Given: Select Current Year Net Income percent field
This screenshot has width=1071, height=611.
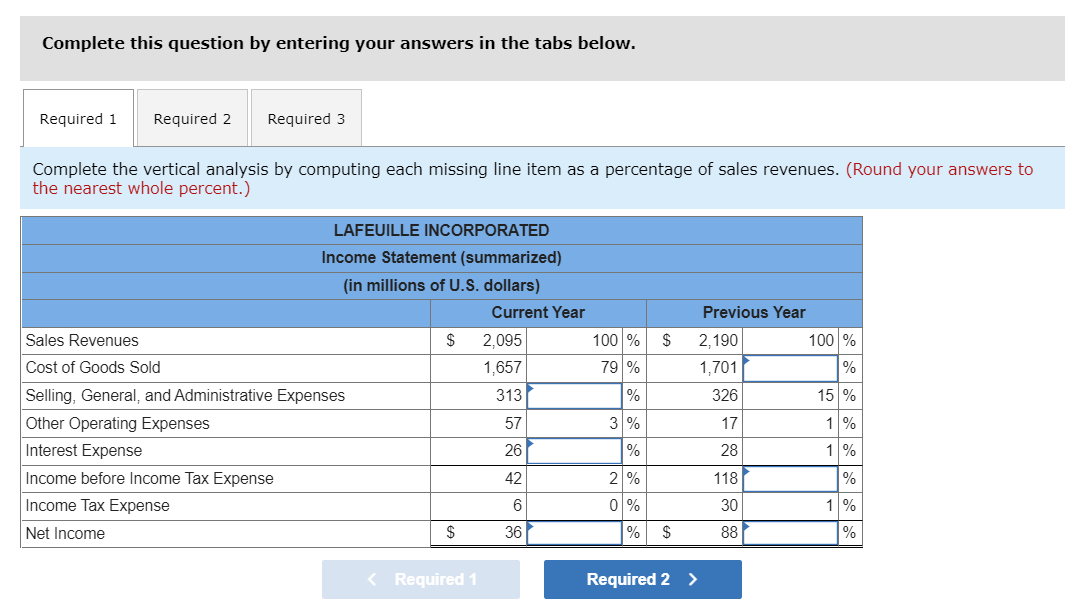Looking at the screenshot, I should (x=574, y=533).
